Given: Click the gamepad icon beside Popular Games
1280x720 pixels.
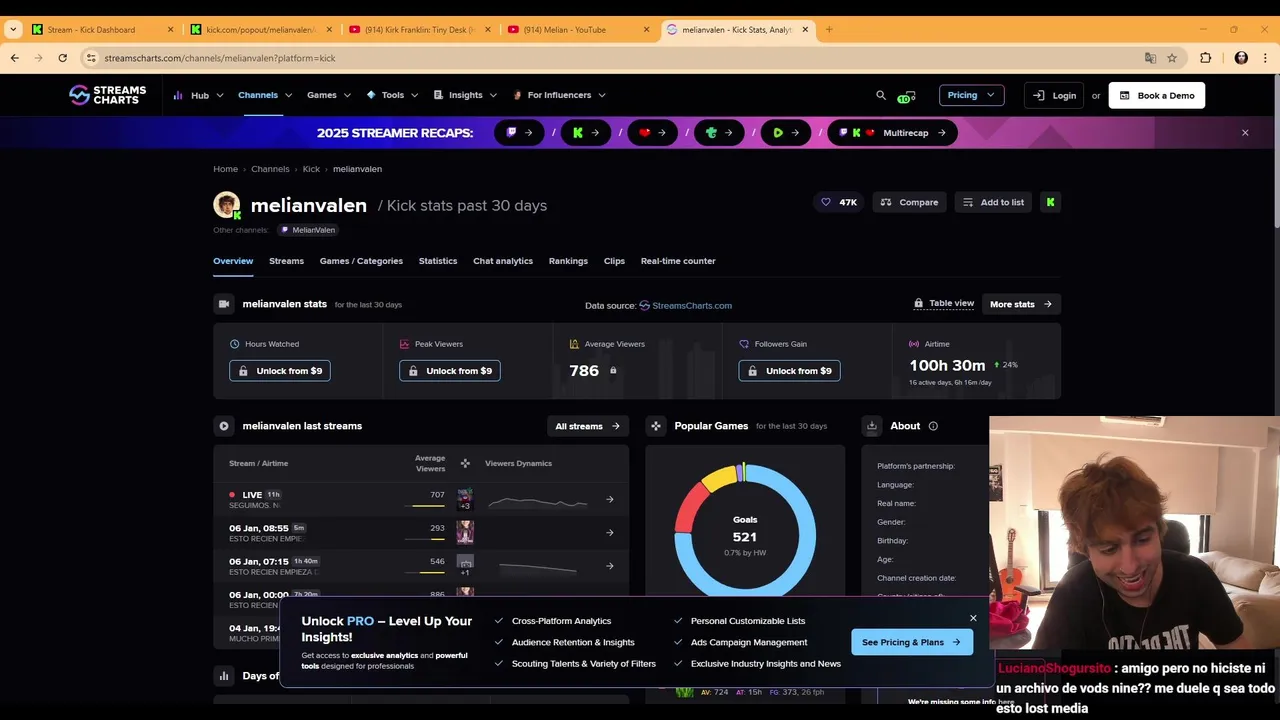Looking at the screenshot, I should [656, 426].
